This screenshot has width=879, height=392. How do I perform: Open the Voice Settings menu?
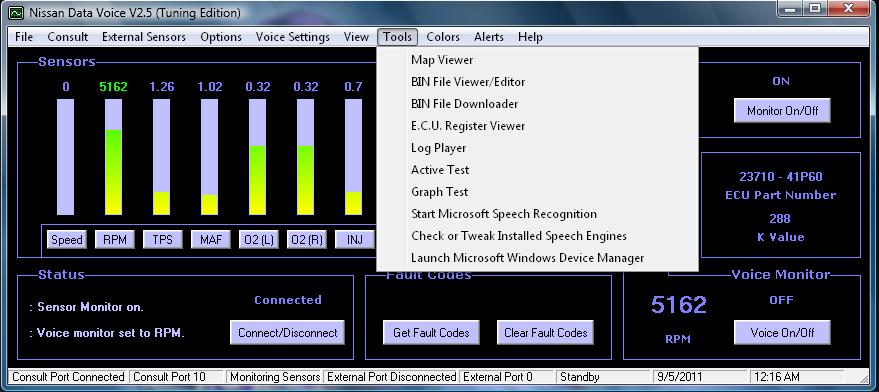(293, 37)
